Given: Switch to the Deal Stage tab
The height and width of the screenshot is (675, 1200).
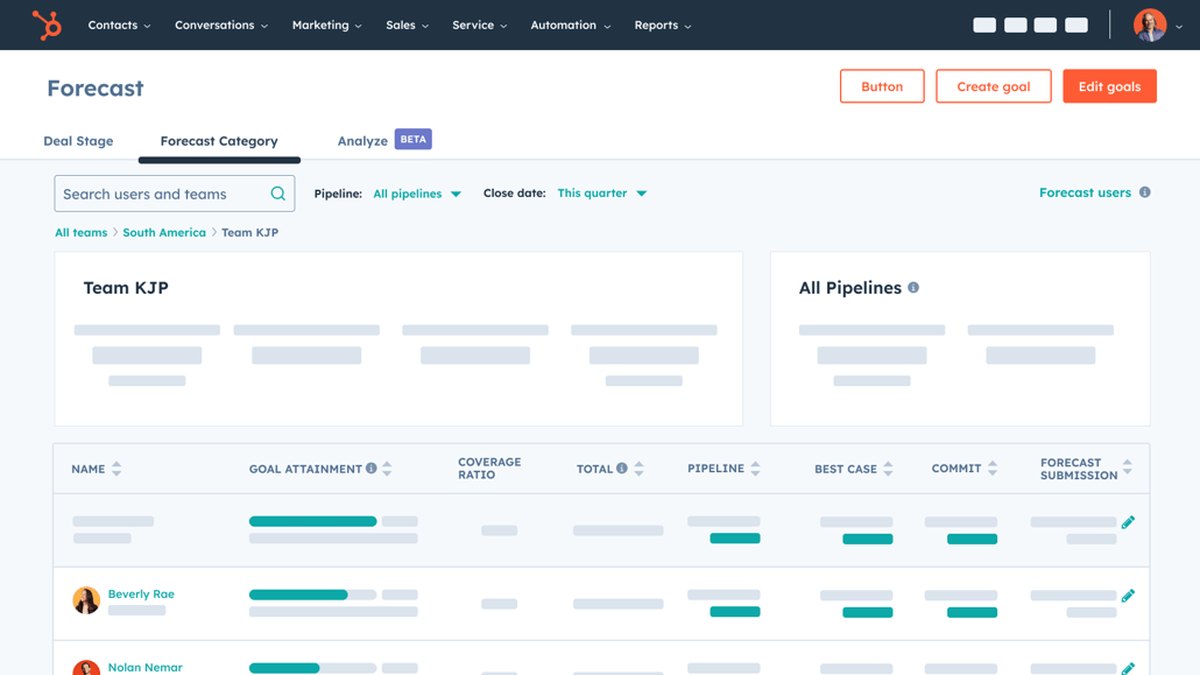Looking at the screenshot, I should click(x=78, y=141).
